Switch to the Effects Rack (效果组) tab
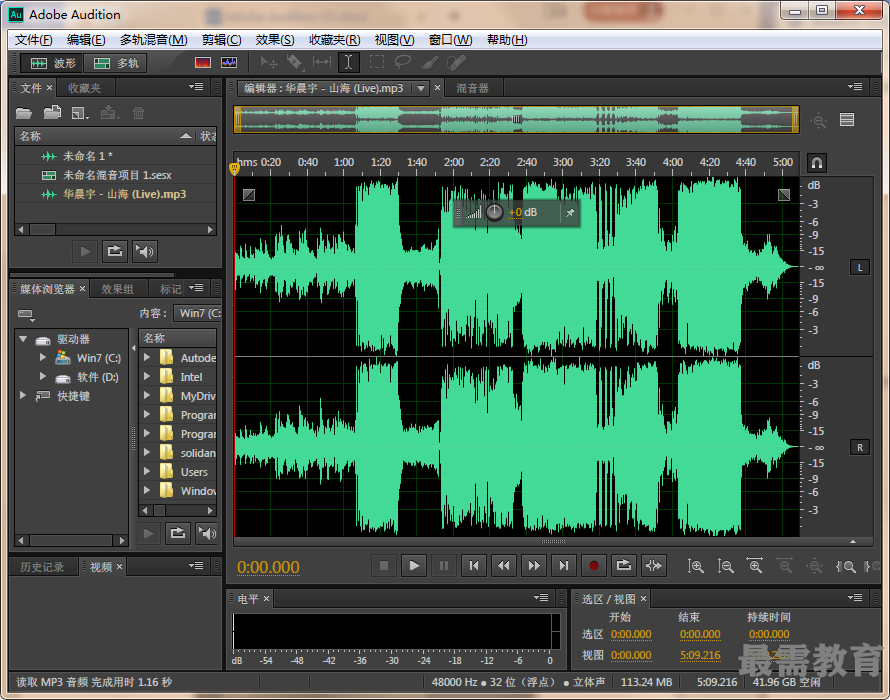This screenshot has height=700, width=890. pyautogui.click(x=117, y=289)
